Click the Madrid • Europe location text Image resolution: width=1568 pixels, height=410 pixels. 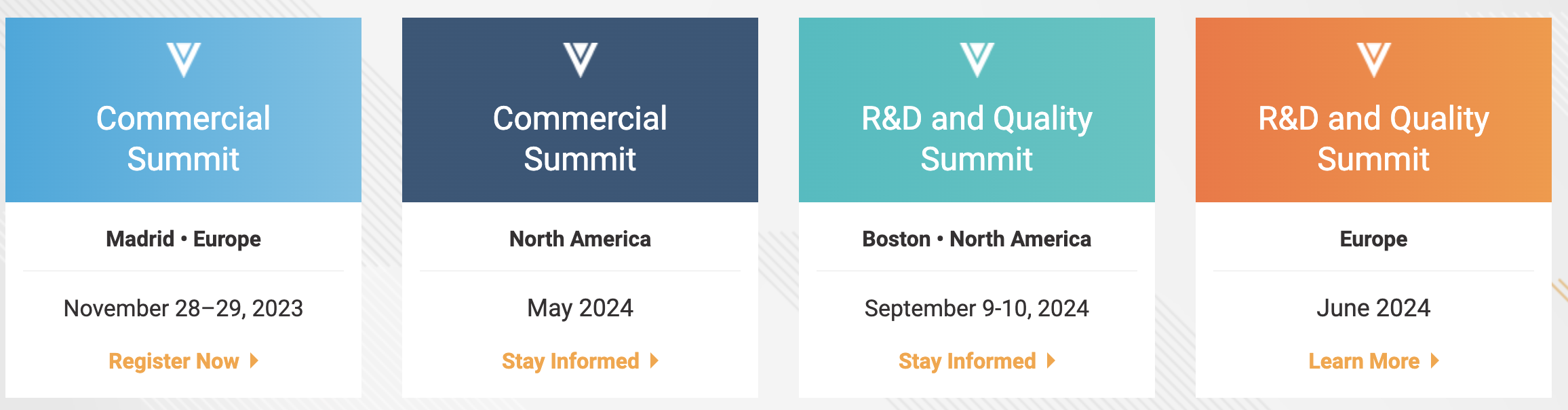point(183,239)
